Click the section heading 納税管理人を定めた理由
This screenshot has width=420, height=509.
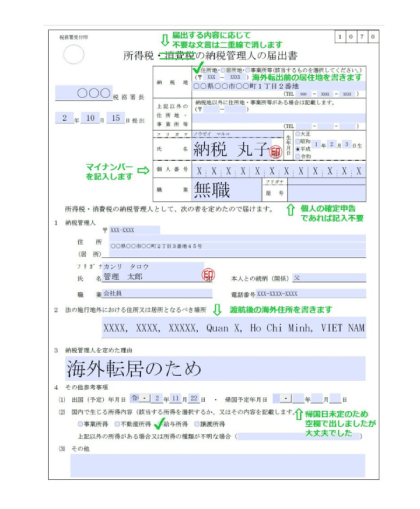tap(99, 350)
